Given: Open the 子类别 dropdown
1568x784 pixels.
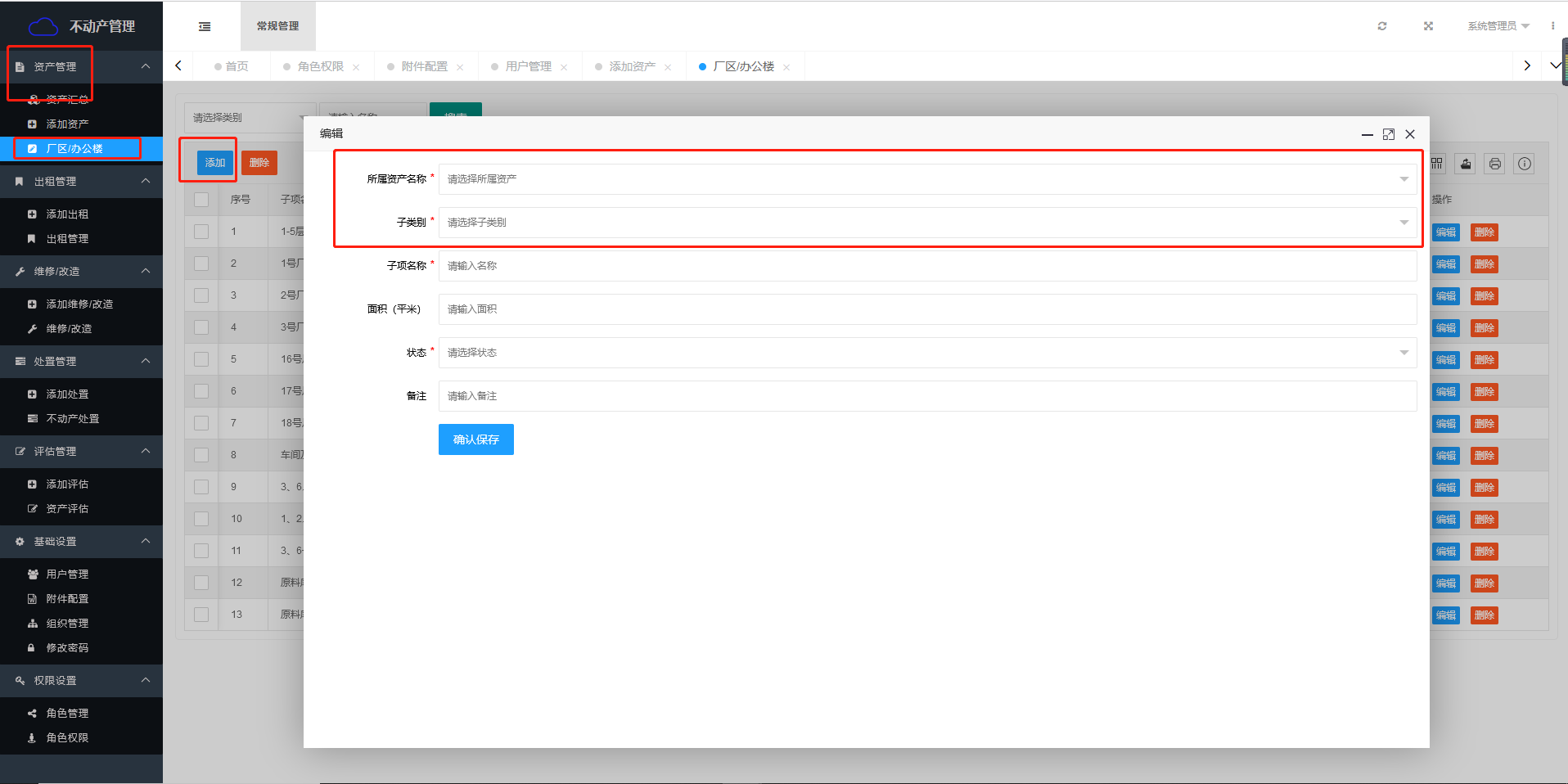Looking at the screenshot, I should coord(927,223).
